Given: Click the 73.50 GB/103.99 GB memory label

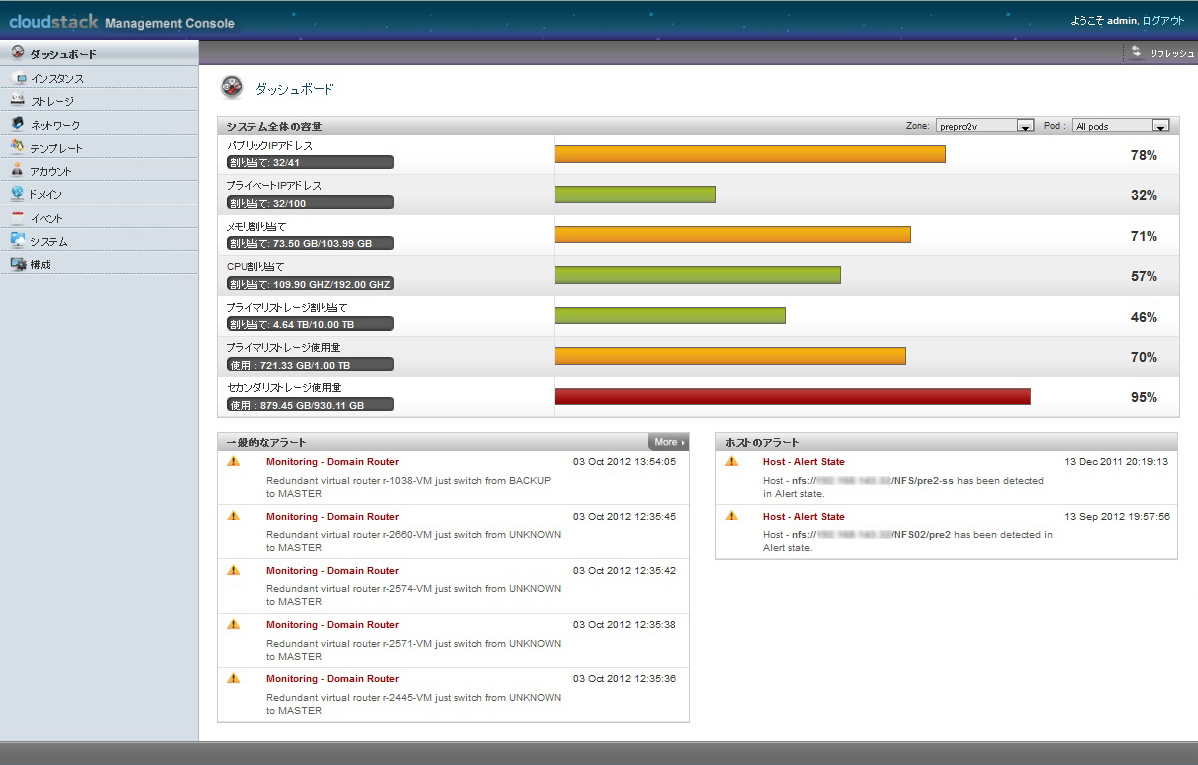Looking at the screenshot, I should pos(310,243).
